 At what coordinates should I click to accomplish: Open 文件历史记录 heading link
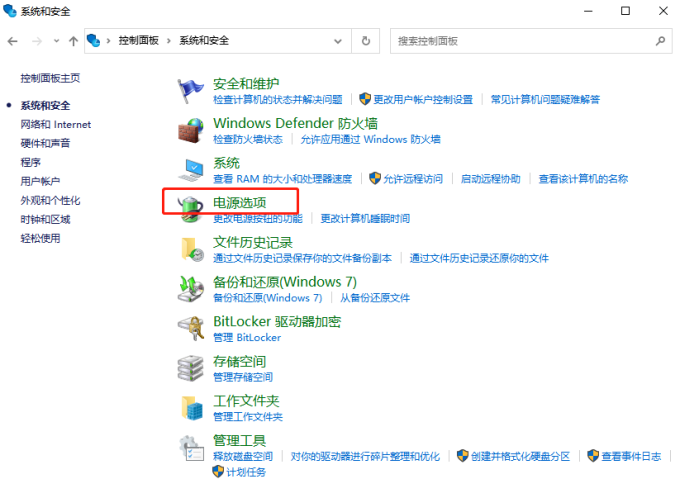(x=253, y=242)
